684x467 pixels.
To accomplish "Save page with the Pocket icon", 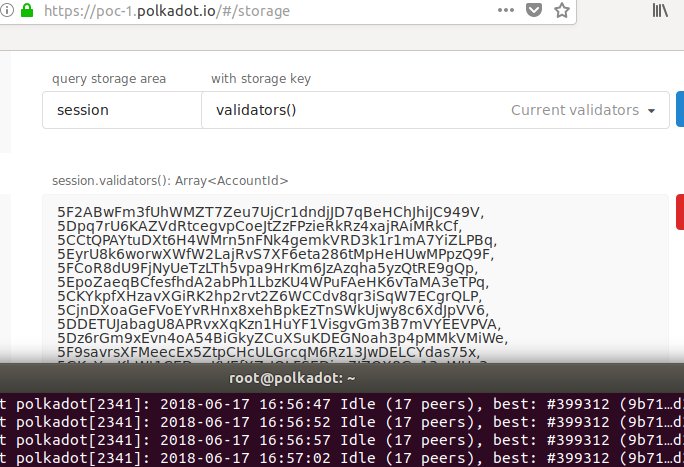I will coord(534,10).
